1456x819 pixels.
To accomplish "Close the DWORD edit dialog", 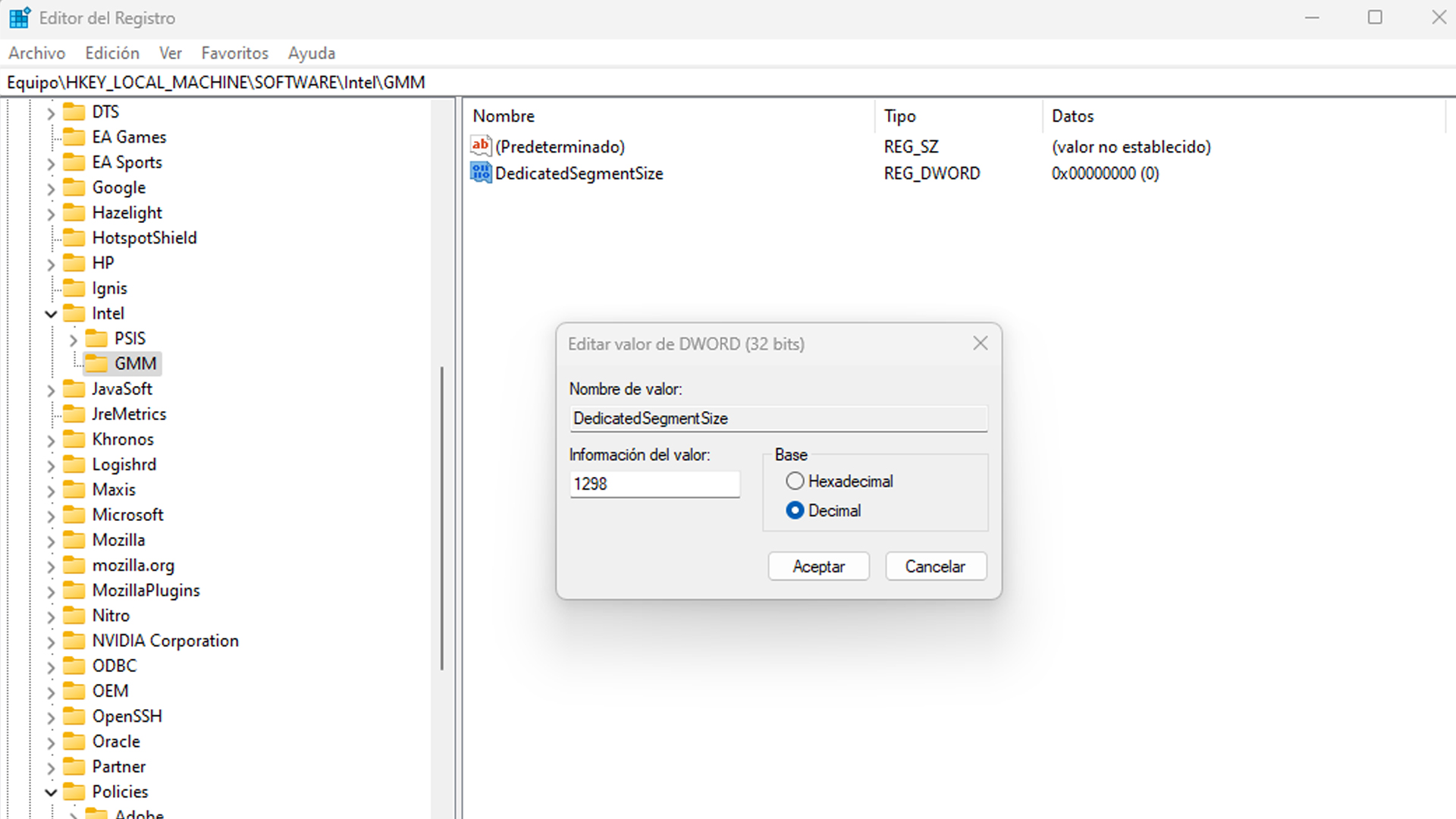I will pyautogui.click(x=980, y=343).
